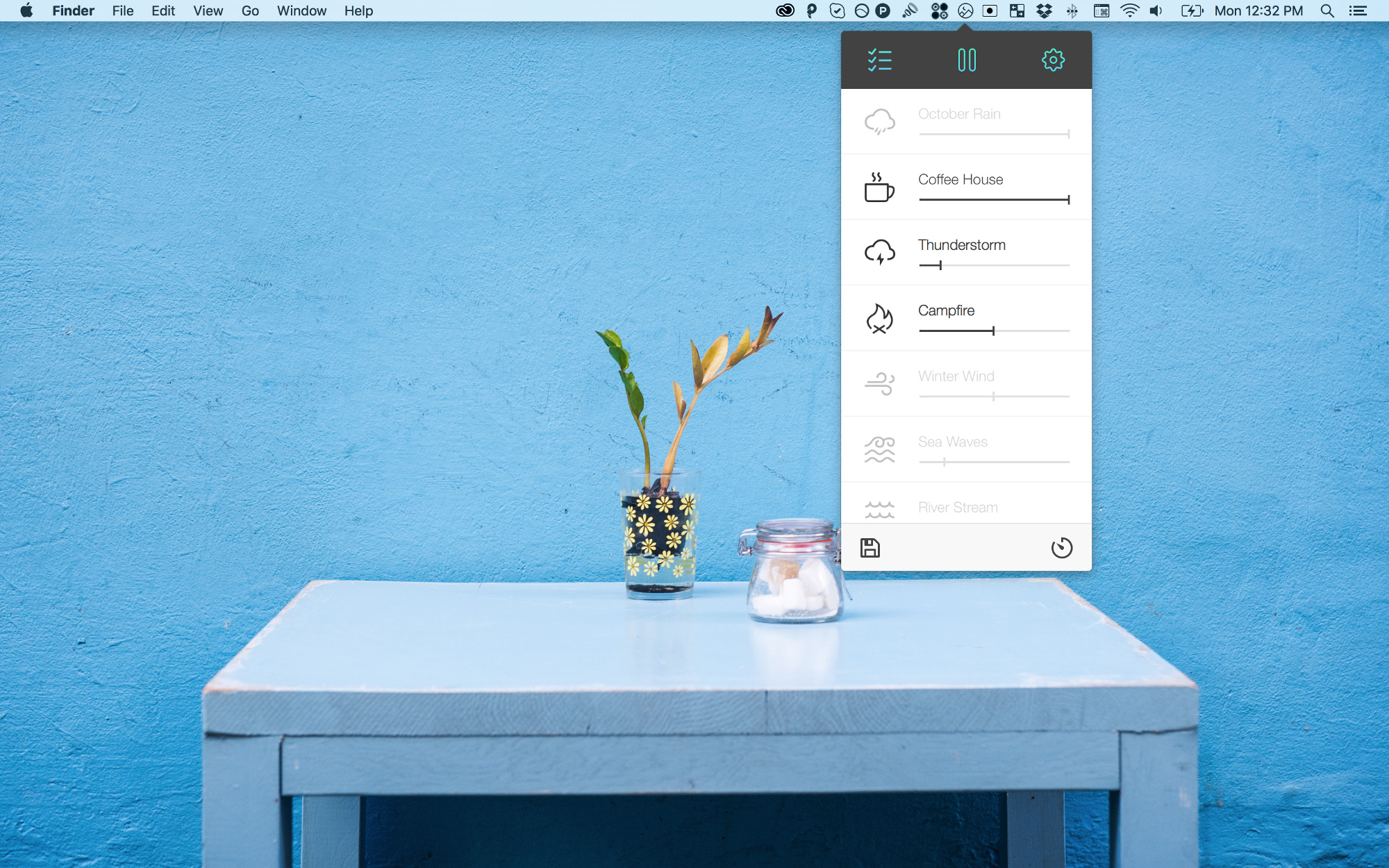The width and height of the screenshot is (1389, 868).
Task: Click the Wi-Fi status icon
Action: pyautogui.click(x=1130, y=11)
